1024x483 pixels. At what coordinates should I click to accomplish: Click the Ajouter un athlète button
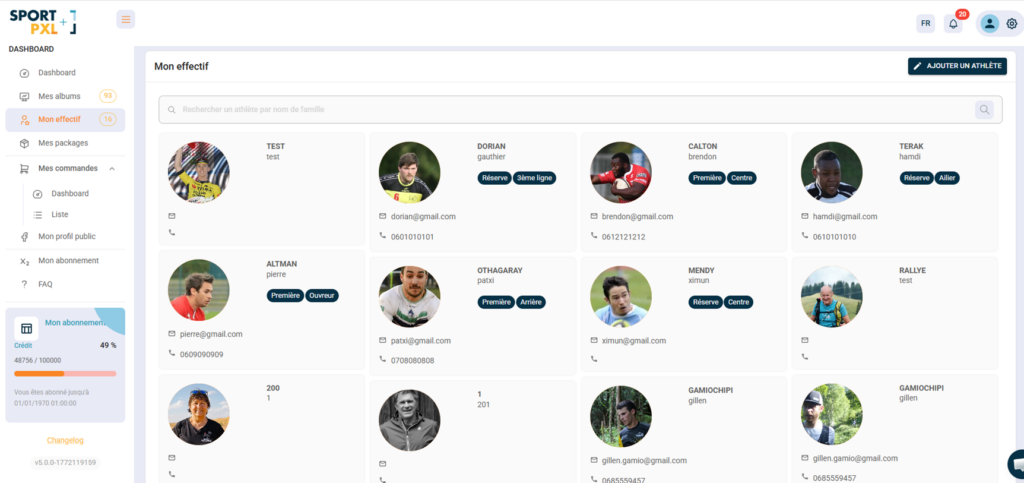pyautogui.click(x=957, y=66)
